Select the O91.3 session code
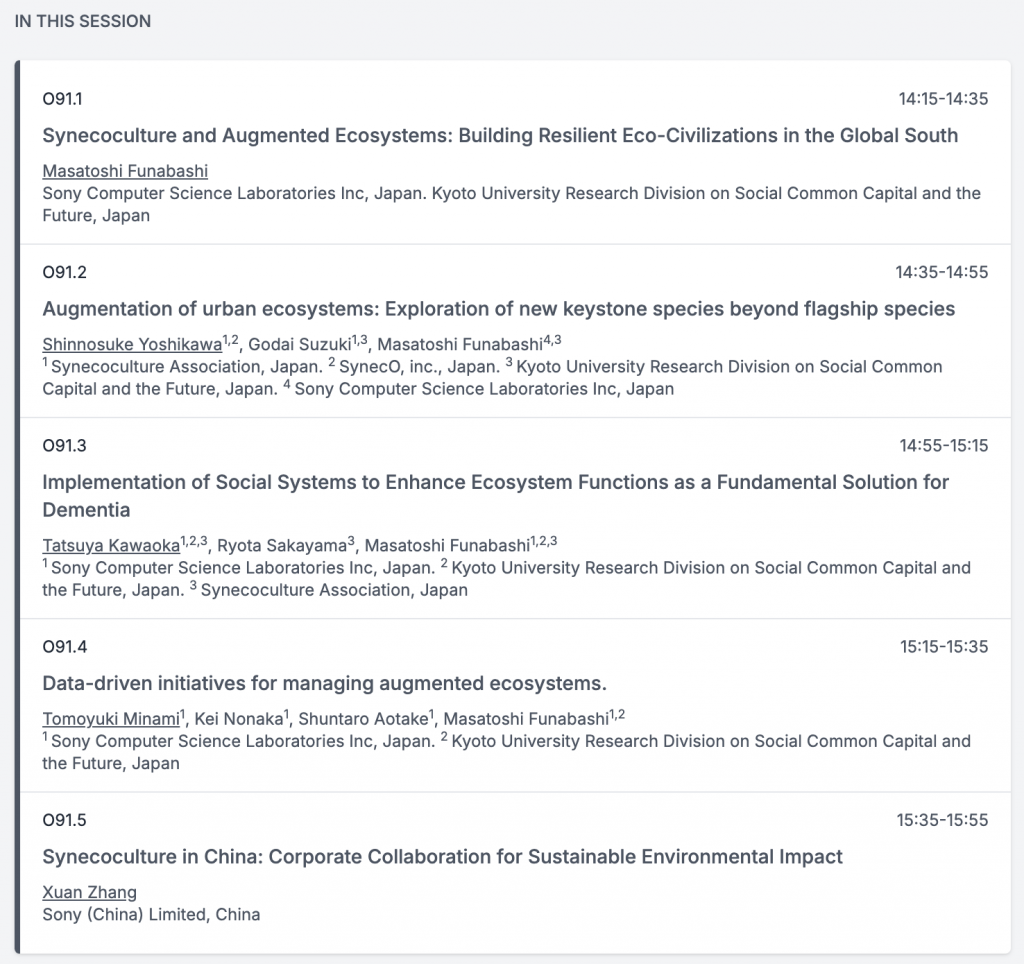 click(64, 446)
